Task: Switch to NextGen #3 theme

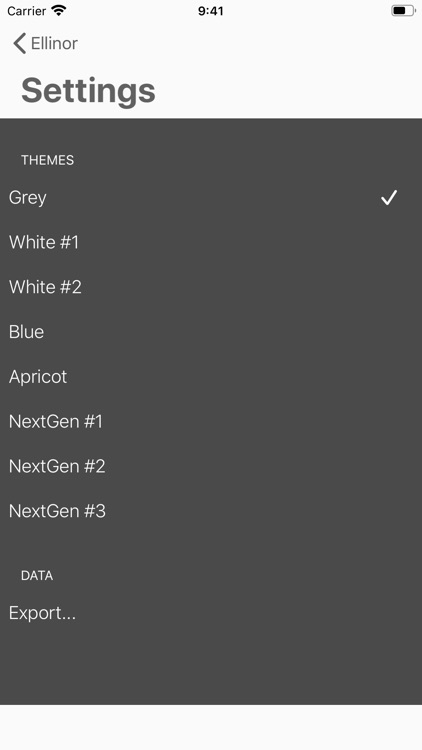Action: 211,511
